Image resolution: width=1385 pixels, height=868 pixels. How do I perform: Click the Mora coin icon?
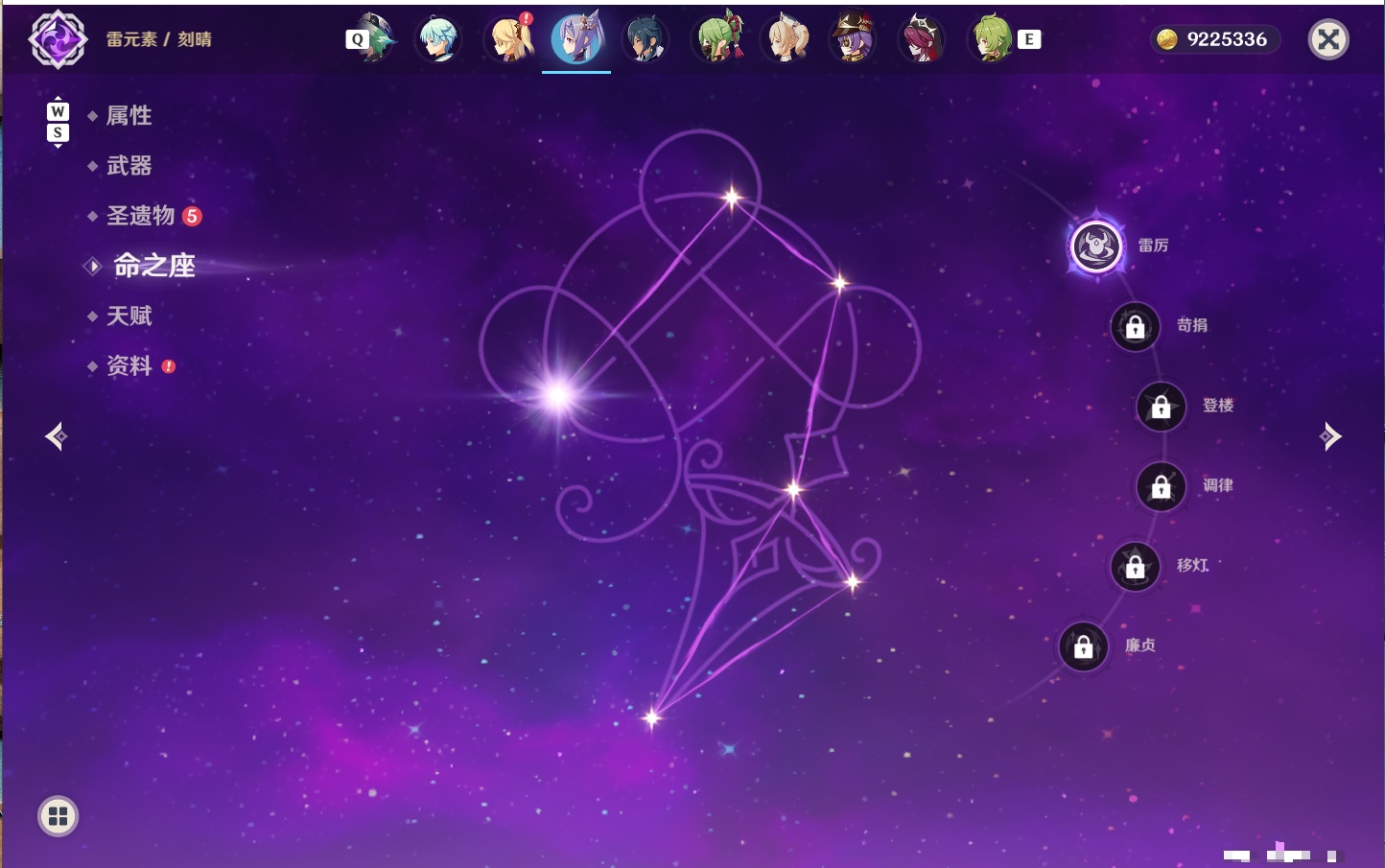(1166, 39)
